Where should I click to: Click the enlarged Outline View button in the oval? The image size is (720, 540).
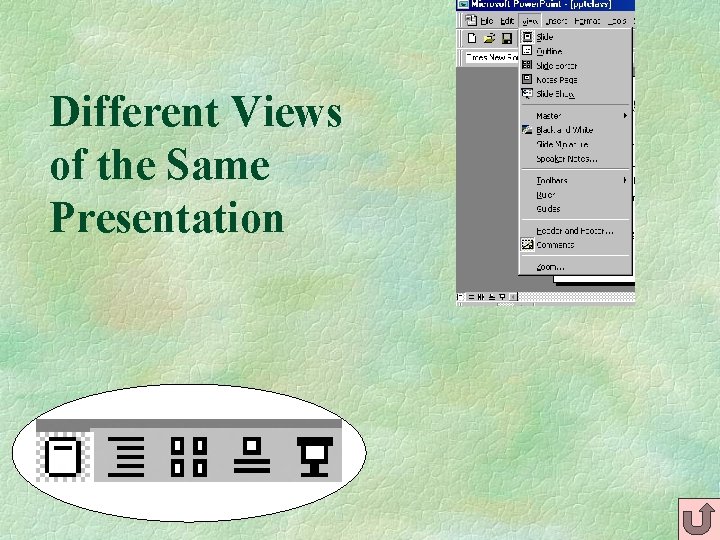click(126, 457)
